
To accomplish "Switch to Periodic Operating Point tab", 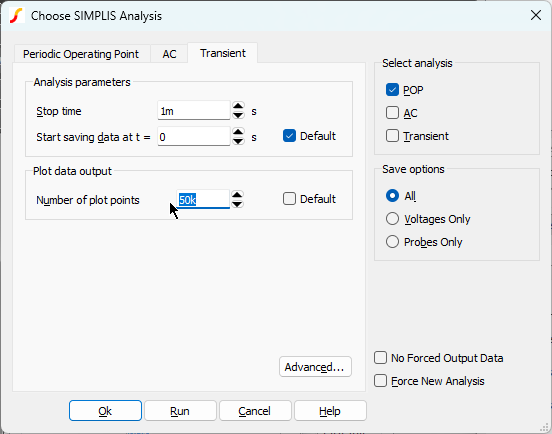I will tap(81, 54).
